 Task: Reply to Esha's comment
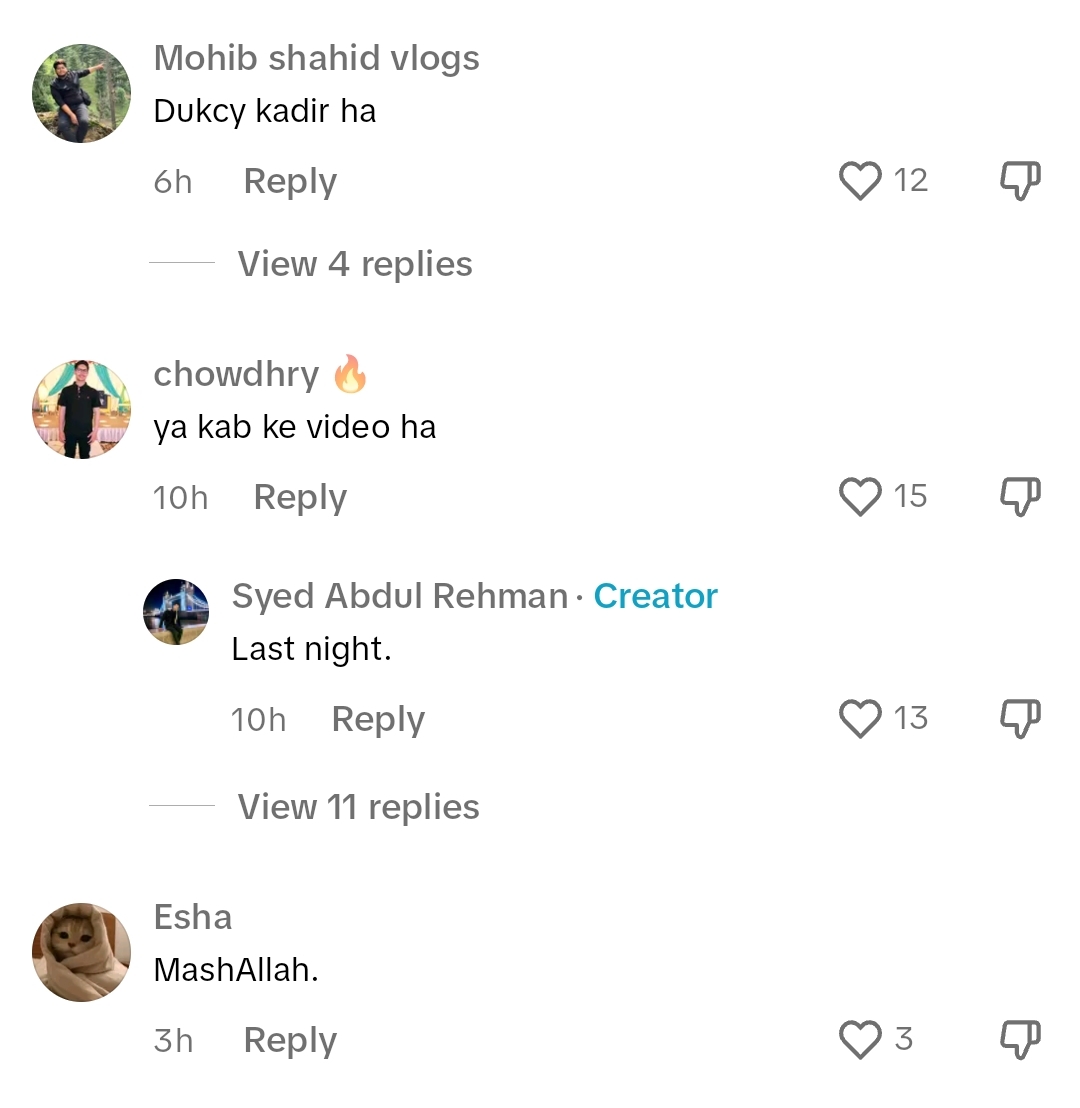(x=289, y=1040)
